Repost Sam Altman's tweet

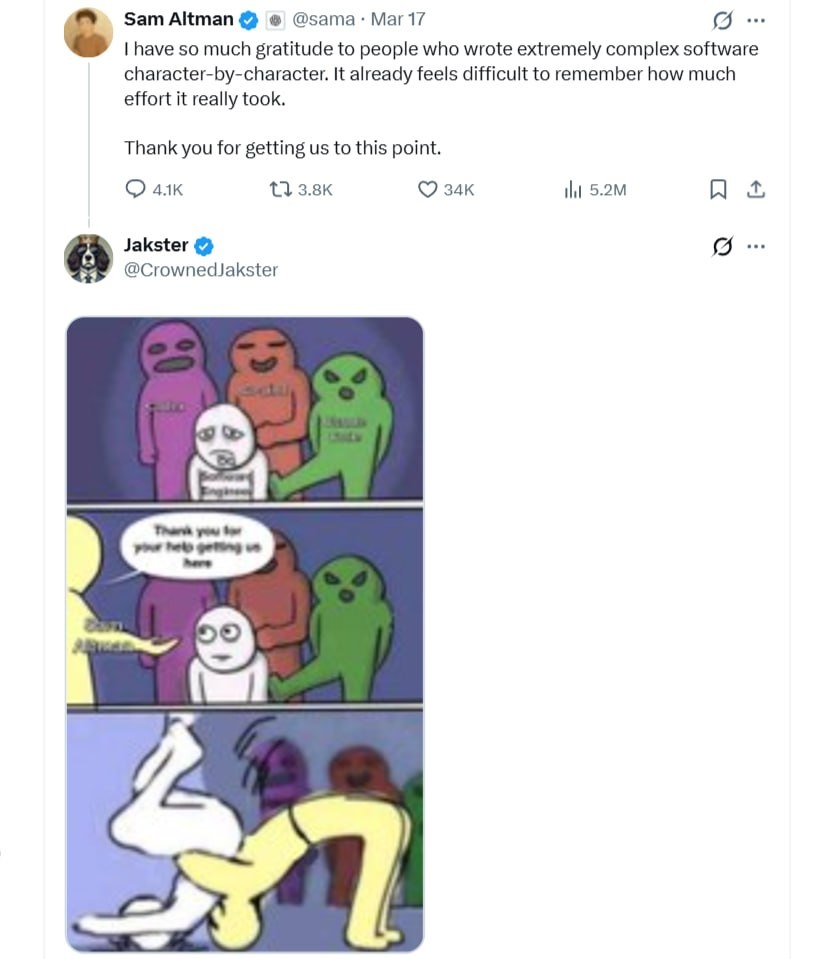coord(283,189)
